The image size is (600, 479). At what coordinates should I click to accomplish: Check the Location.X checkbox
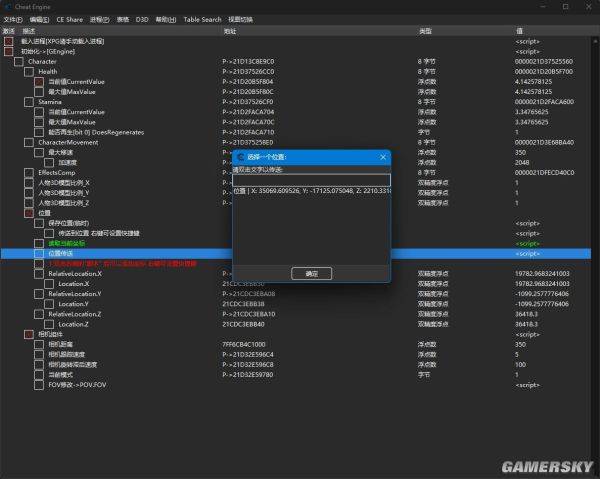[49, 284]
